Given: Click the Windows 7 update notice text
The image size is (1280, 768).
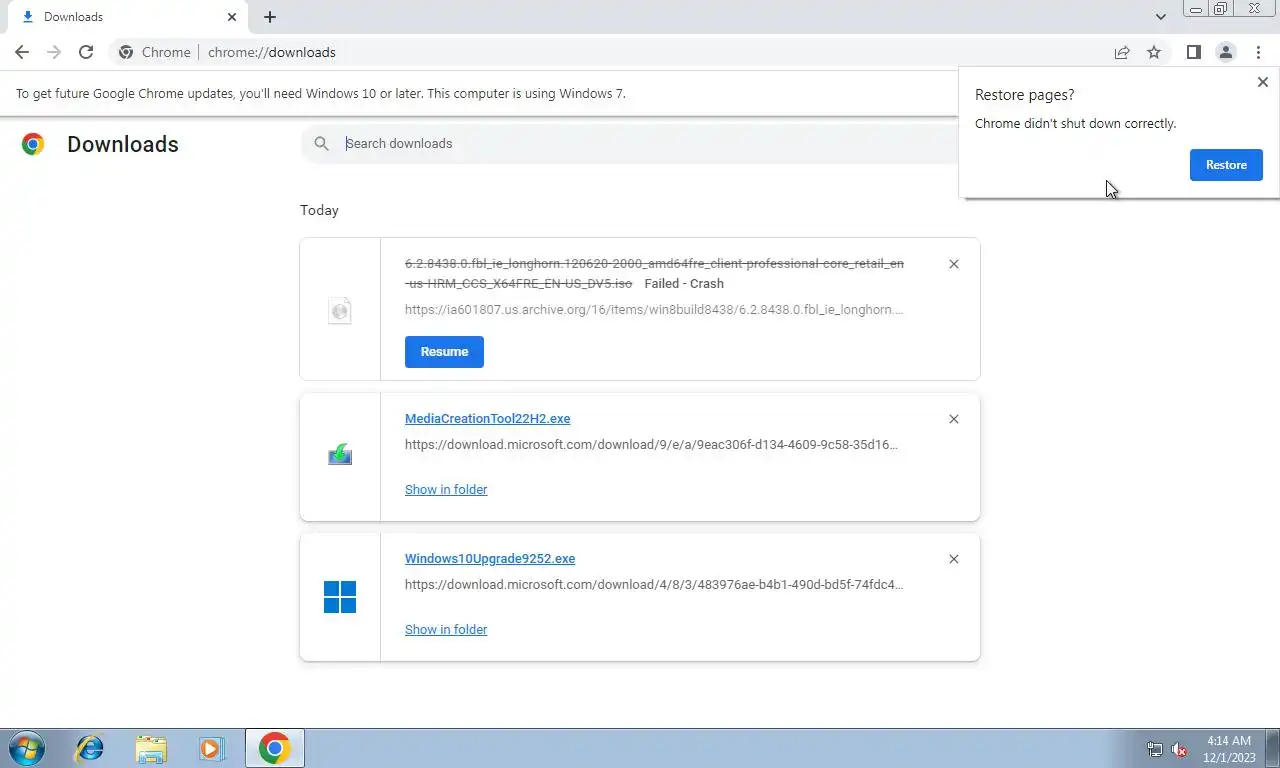Looking at the screenshot, I should pyautogui.click(x=321, y=93).
